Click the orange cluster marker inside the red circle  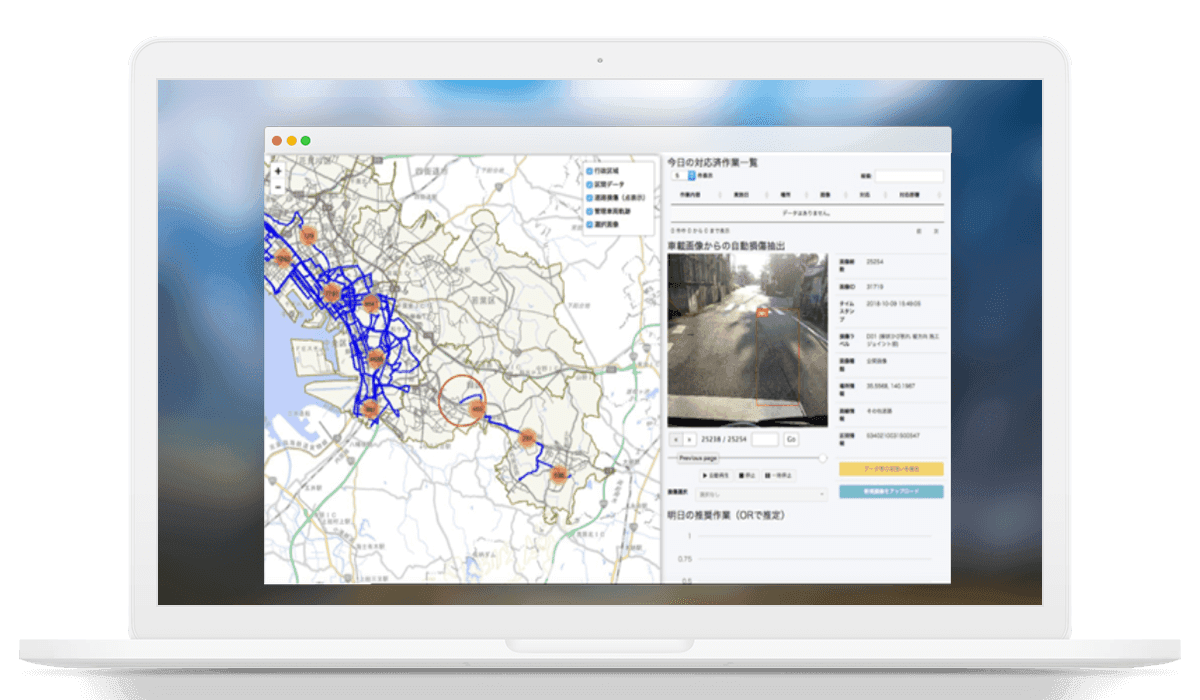coord(476,408)
